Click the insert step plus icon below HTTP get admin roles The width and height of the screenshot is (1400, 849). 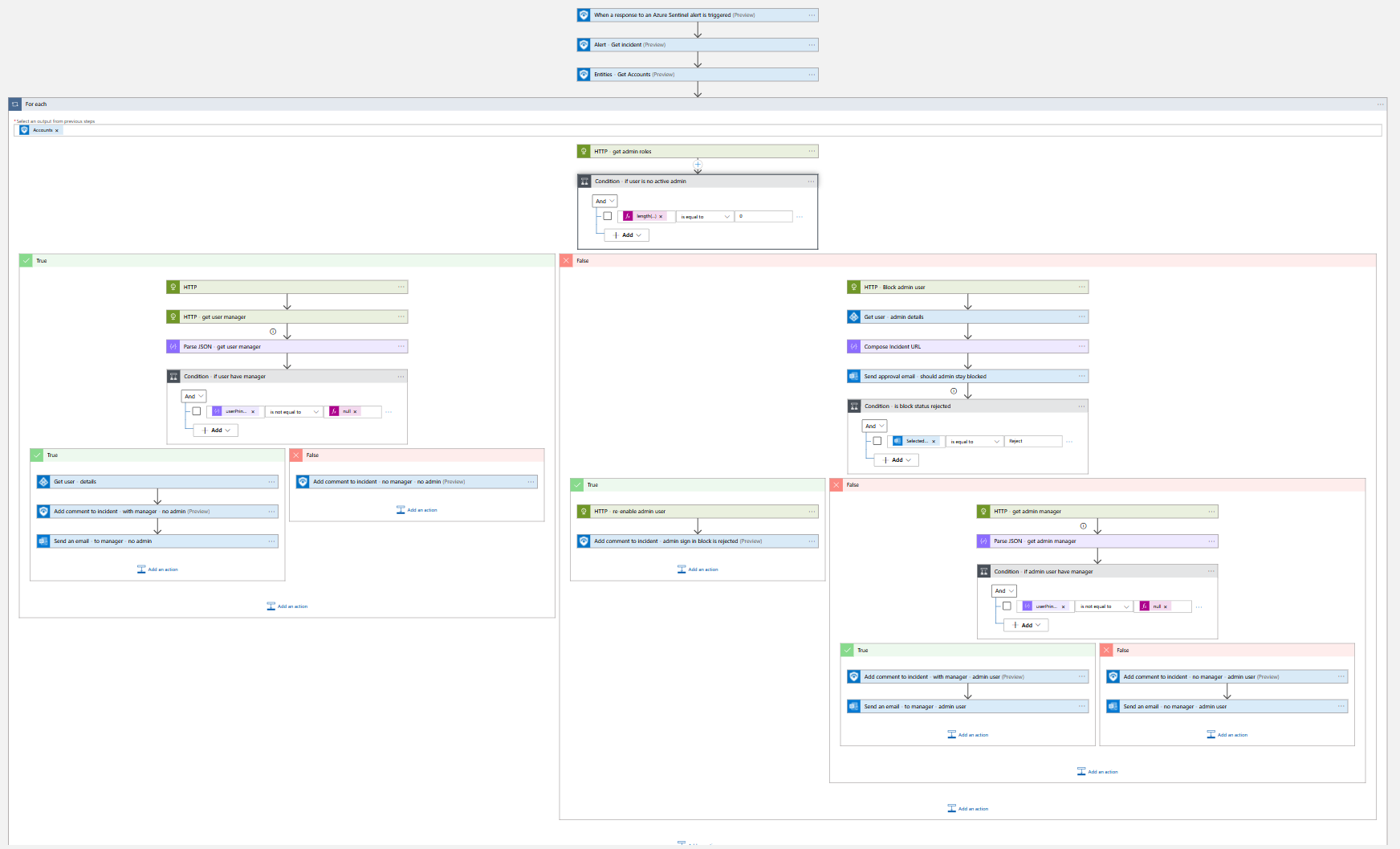(698, 165)
